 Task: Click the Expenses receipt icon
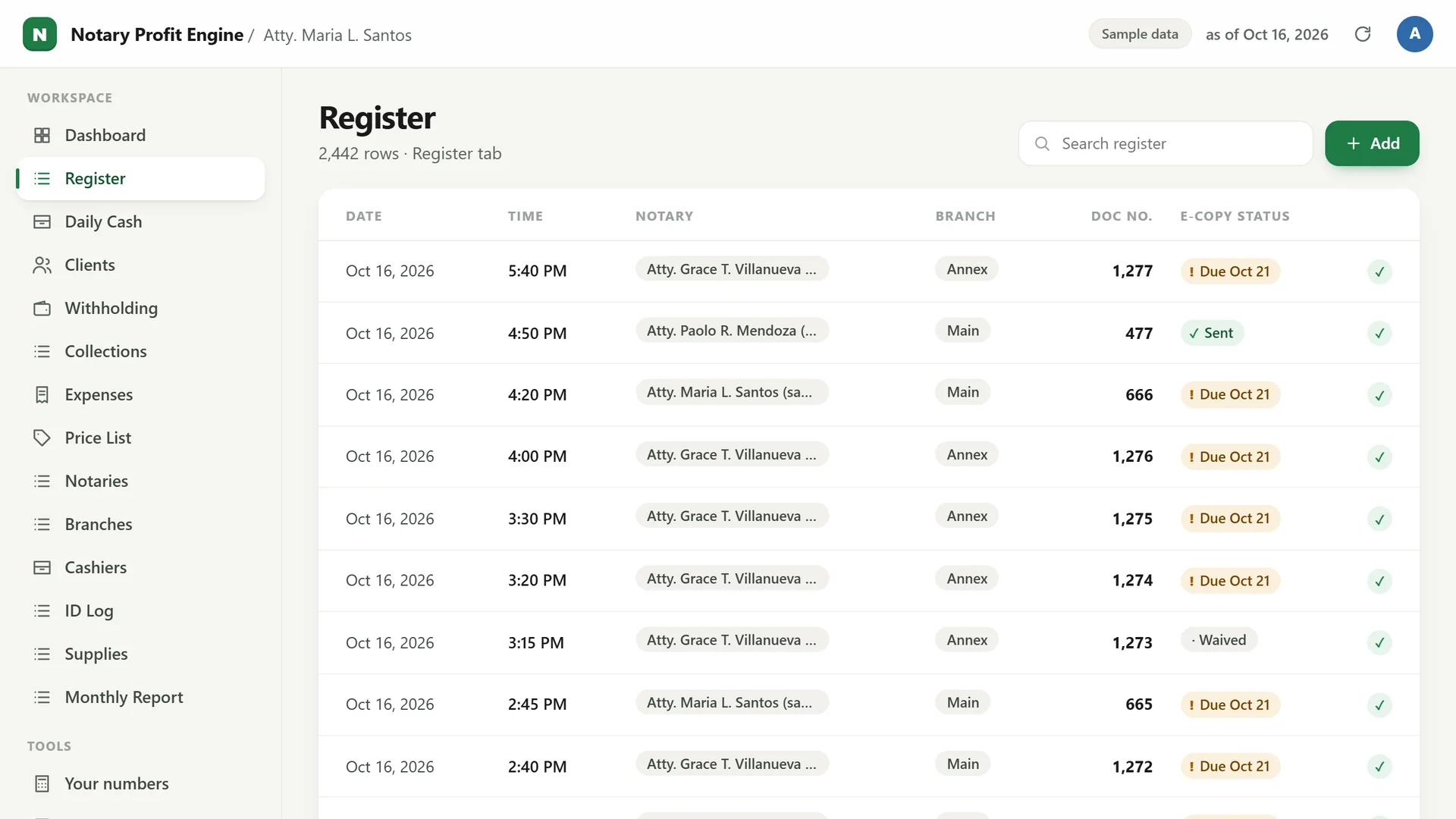point(42,394)
